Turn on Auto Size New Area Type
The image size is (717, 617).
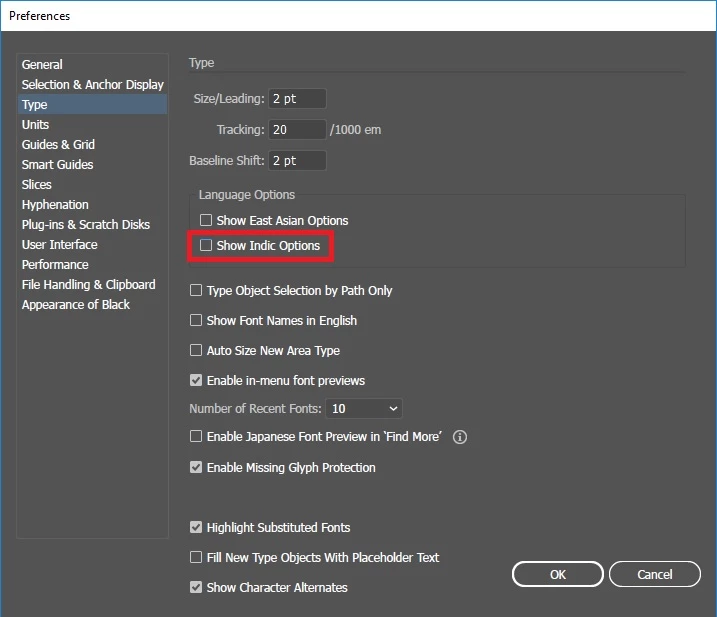point(196,350)
